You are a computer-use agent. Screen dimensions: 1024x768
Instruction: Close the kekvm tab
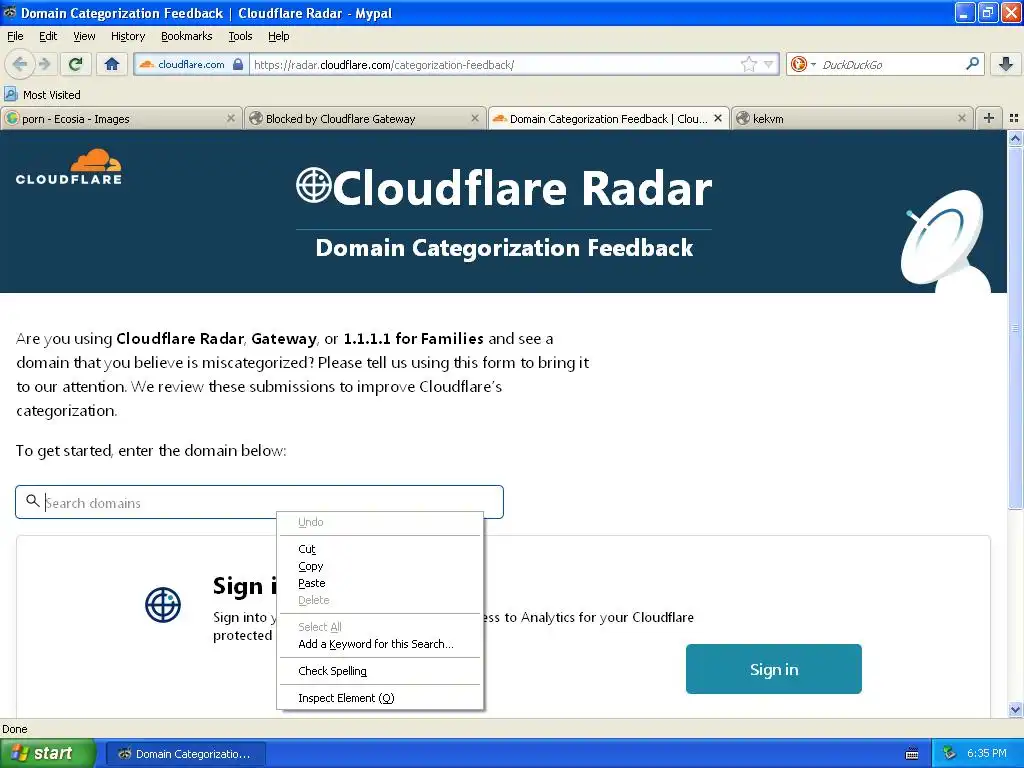961,118
